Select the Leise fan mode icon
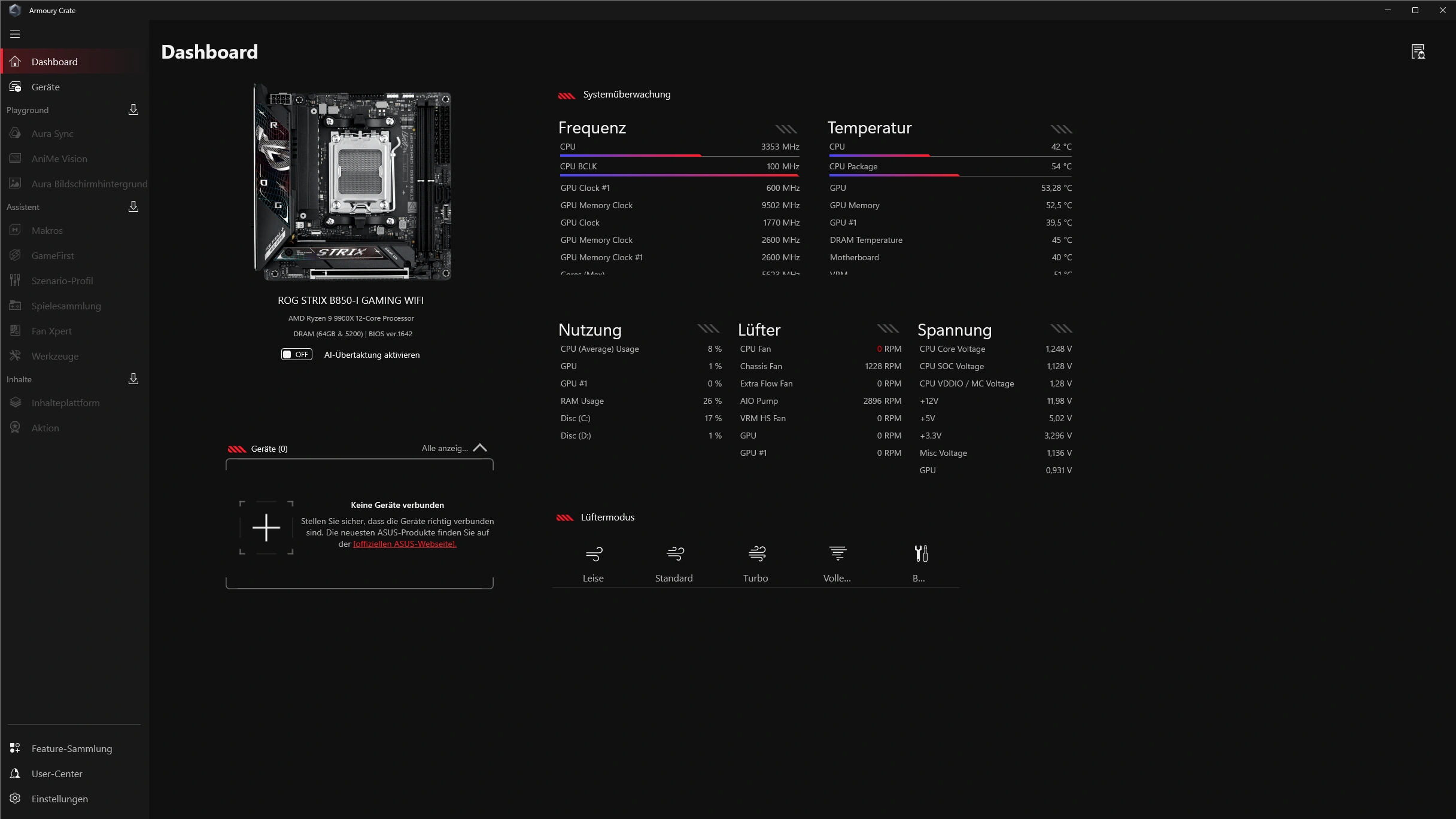This screenshot has width=1456, height=819. point(593,554)
